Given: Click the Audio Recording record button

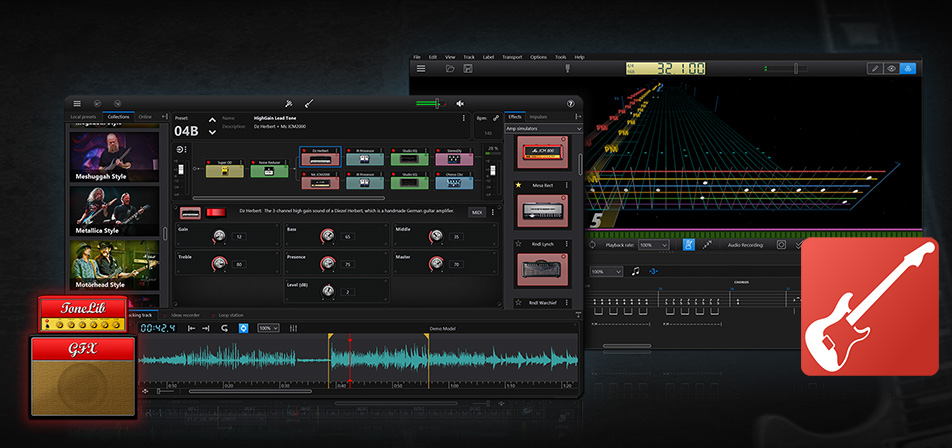Looking at the screenshot, I should coord(781,245).
